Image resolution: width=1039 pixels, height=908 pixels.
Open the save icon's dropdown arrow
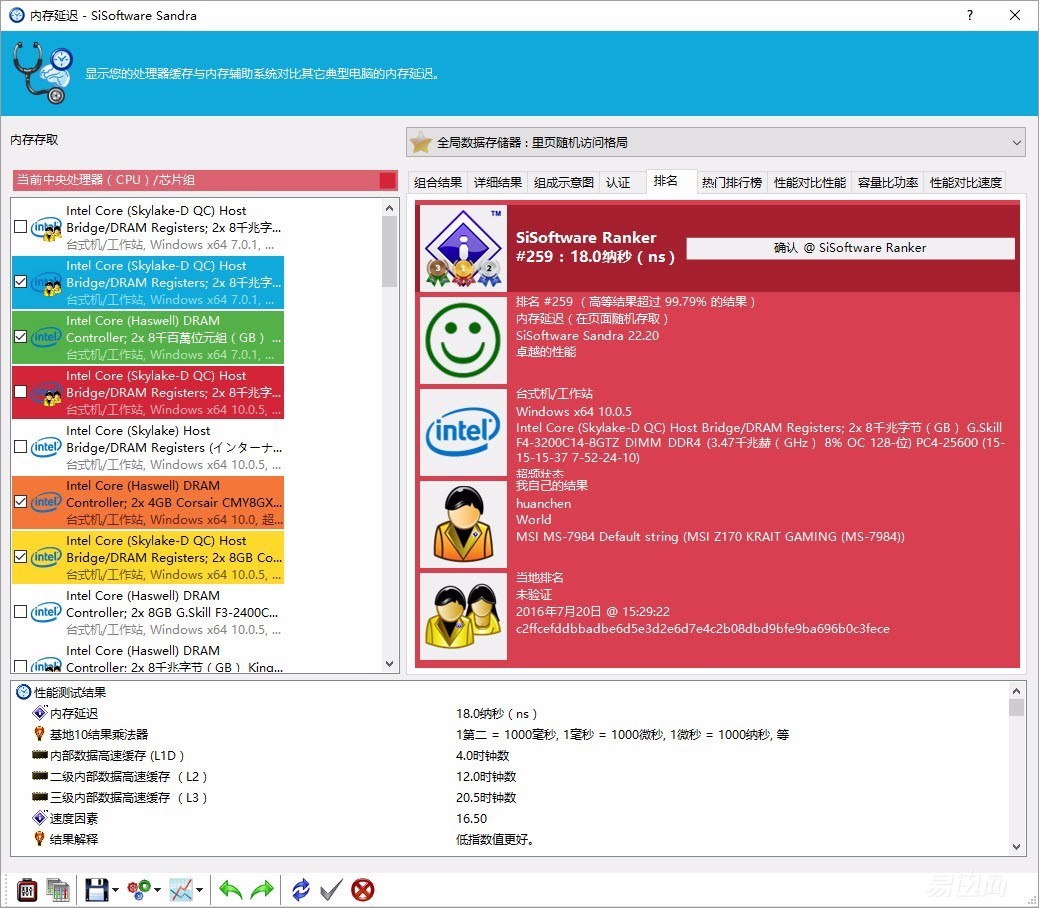click(x=116, y=890)
